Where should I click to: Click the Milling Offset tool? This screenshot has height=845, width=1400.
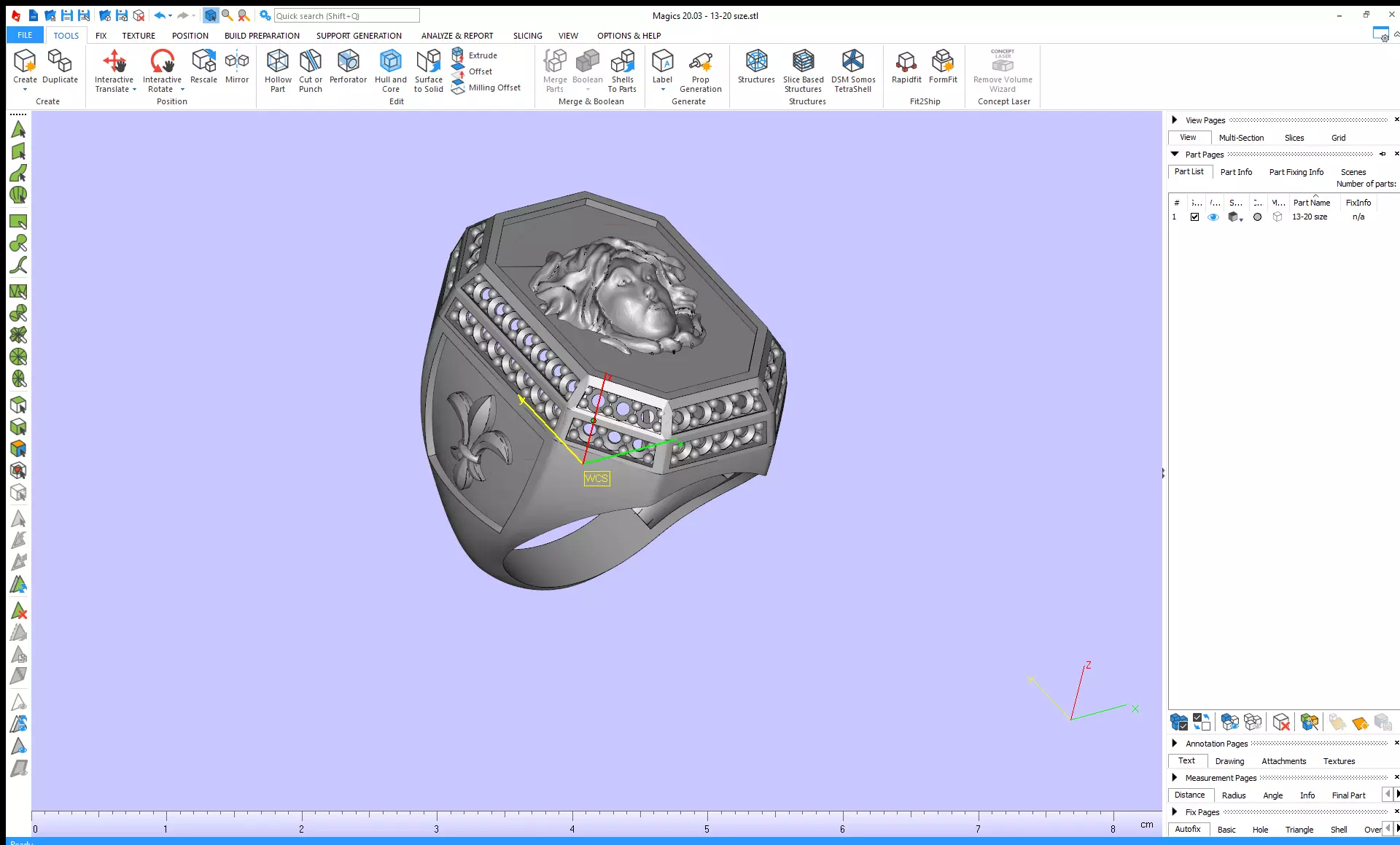coord(486,87)
